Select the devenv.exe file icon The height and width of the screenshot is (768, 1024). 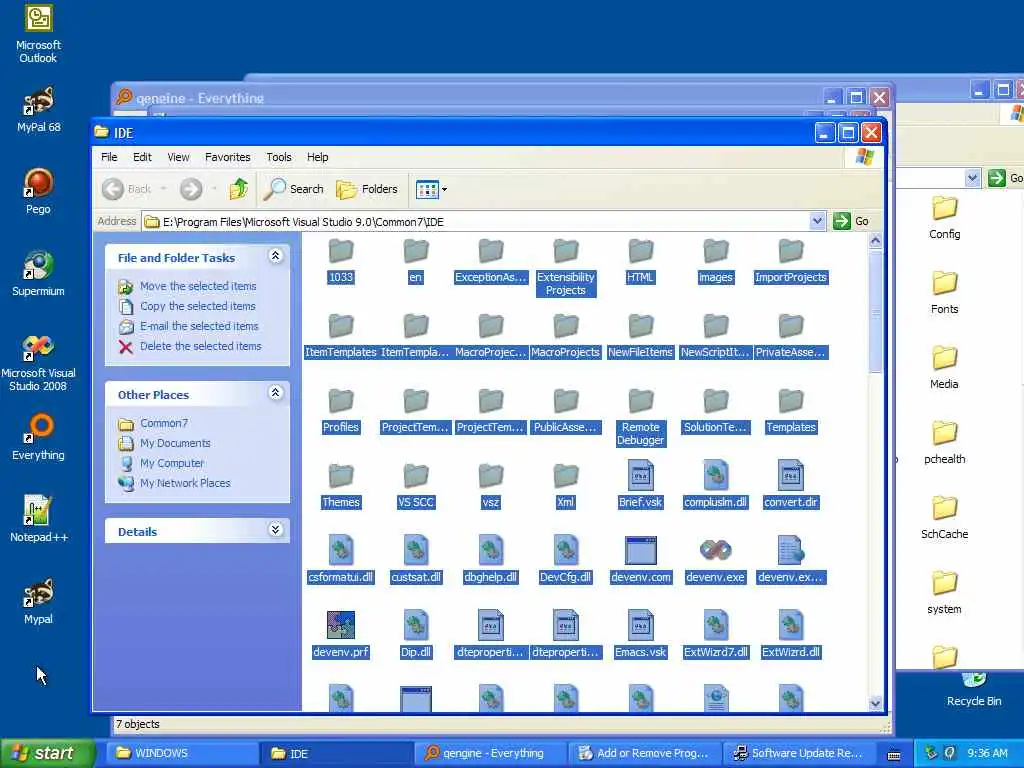point(716,560)
